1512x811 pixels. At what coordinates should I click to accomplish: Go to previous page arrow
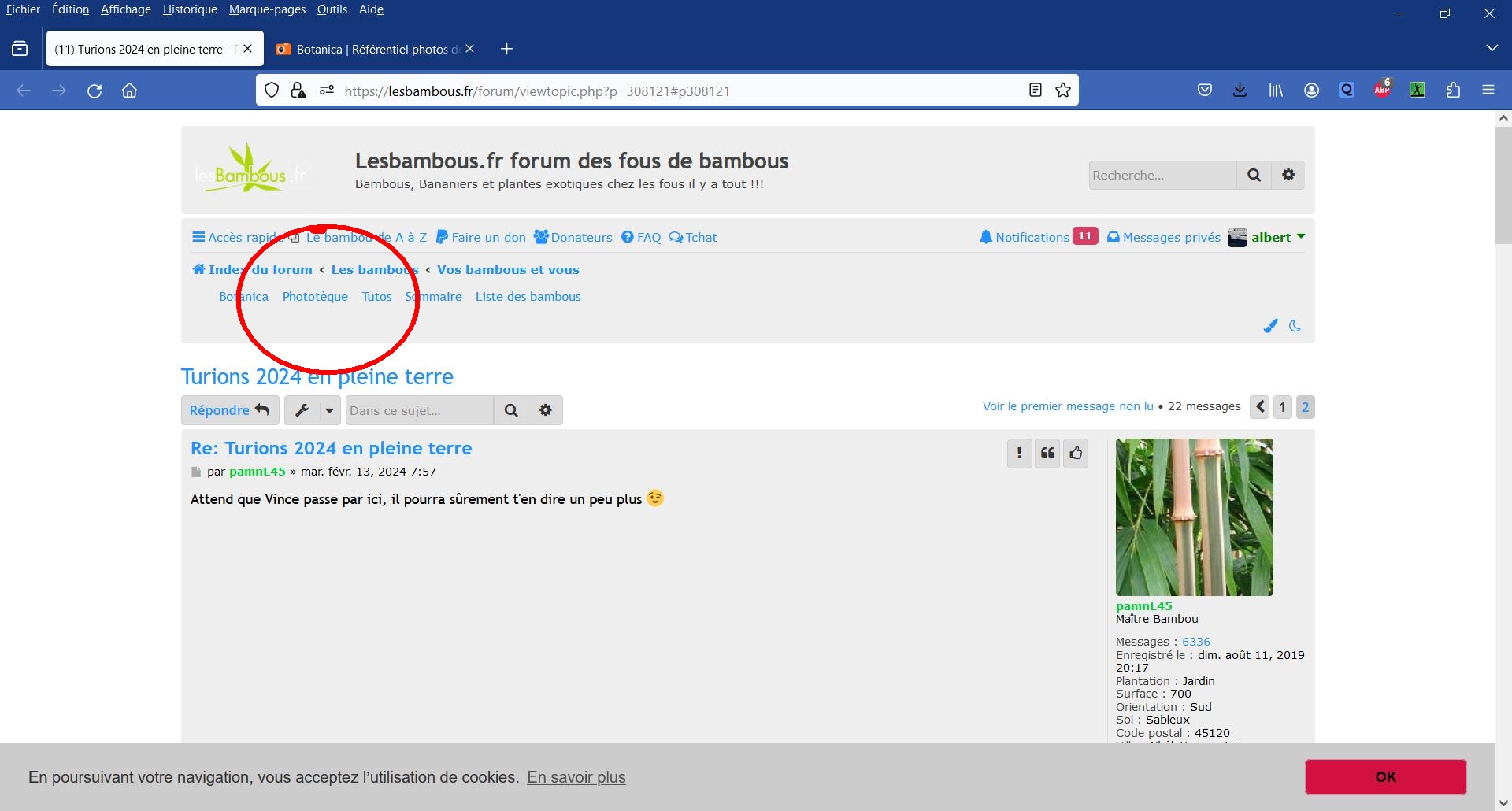1260,406
